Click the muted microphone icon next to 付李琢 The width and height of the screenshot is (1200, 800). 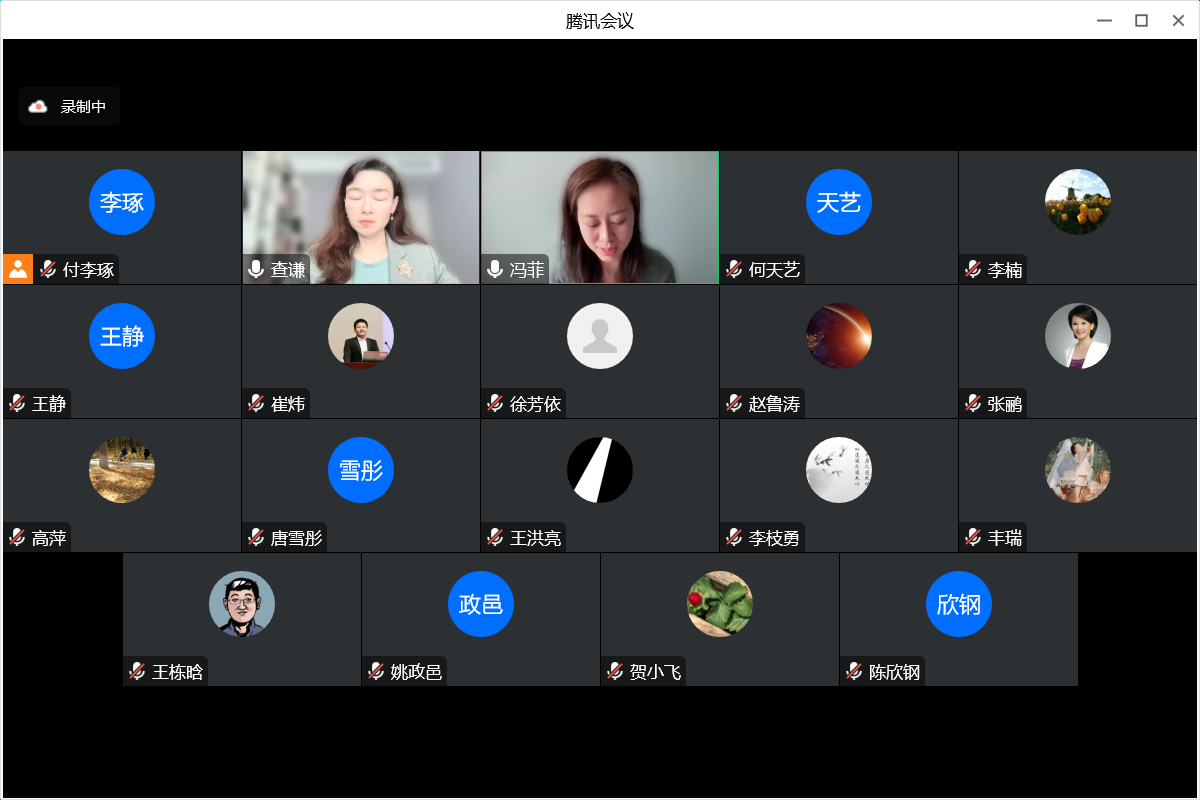click(48, 269)
